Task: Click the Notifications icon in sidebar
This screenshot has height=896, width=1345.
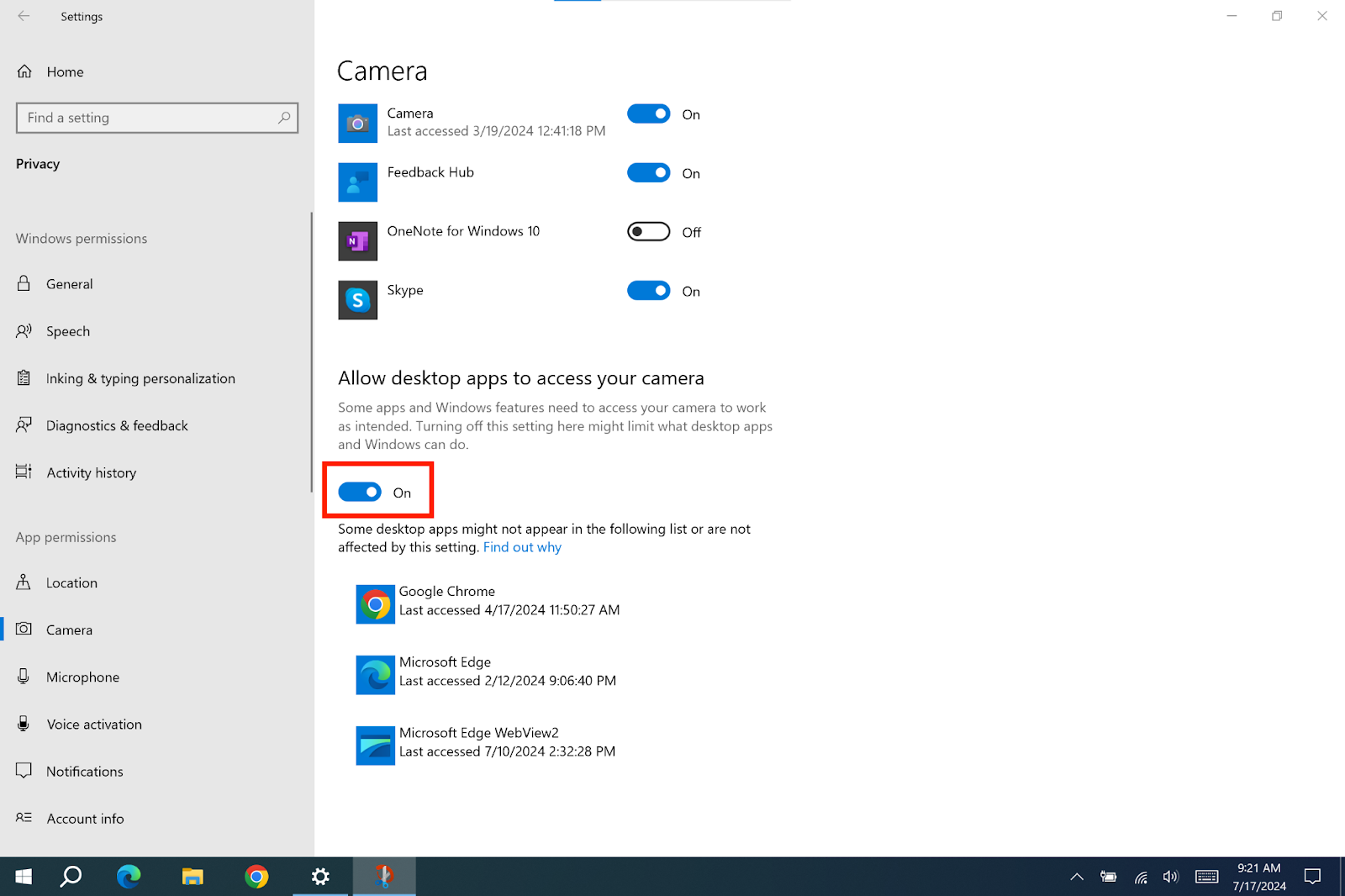Action: tap(24, 771)
